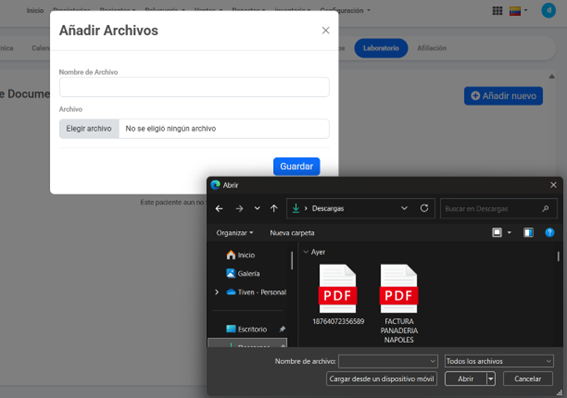Screen dimensions: 567x398
Task: Click the Abrir button
Action: point(466,379)
